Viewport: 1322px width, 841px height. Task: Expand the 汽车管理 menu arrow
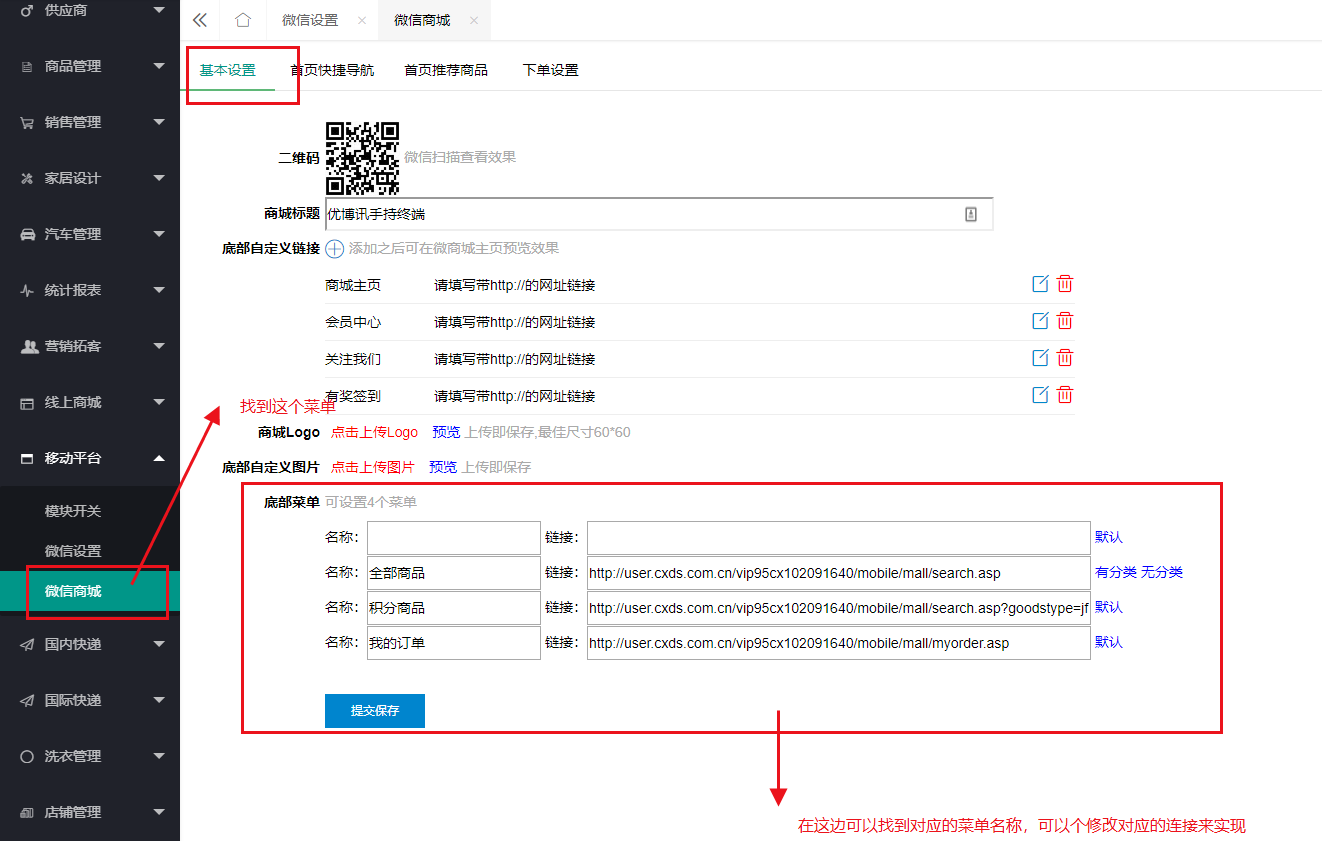tap(159, 234)
